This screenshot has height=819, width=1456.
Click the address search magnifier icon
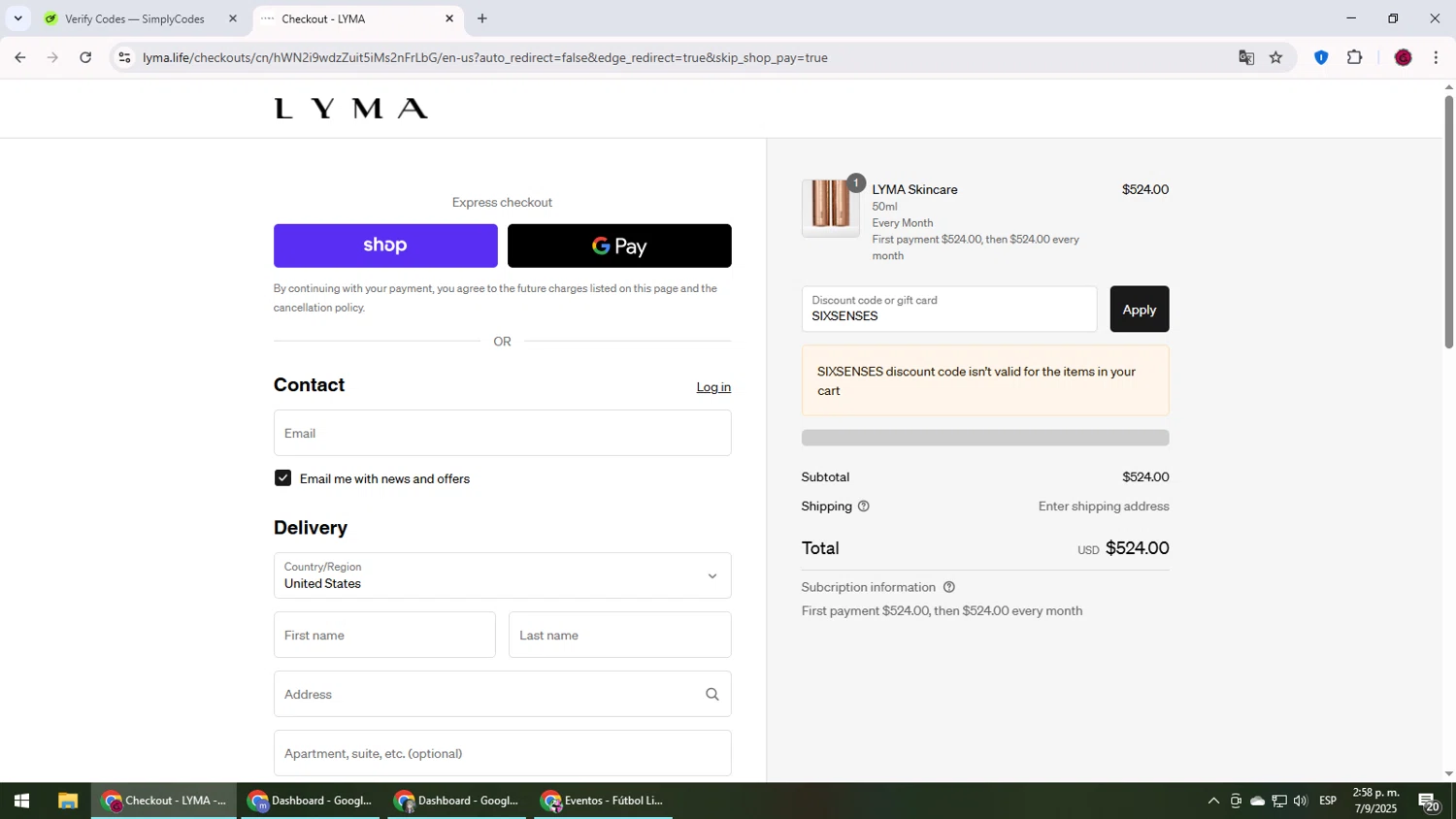712,694
